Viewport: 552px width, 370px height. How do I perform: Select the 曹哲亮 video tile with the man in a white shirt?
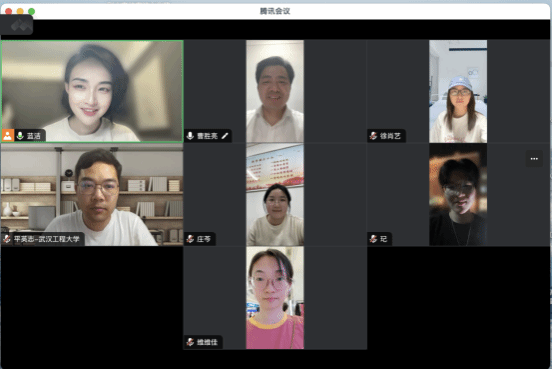(275, 91)
